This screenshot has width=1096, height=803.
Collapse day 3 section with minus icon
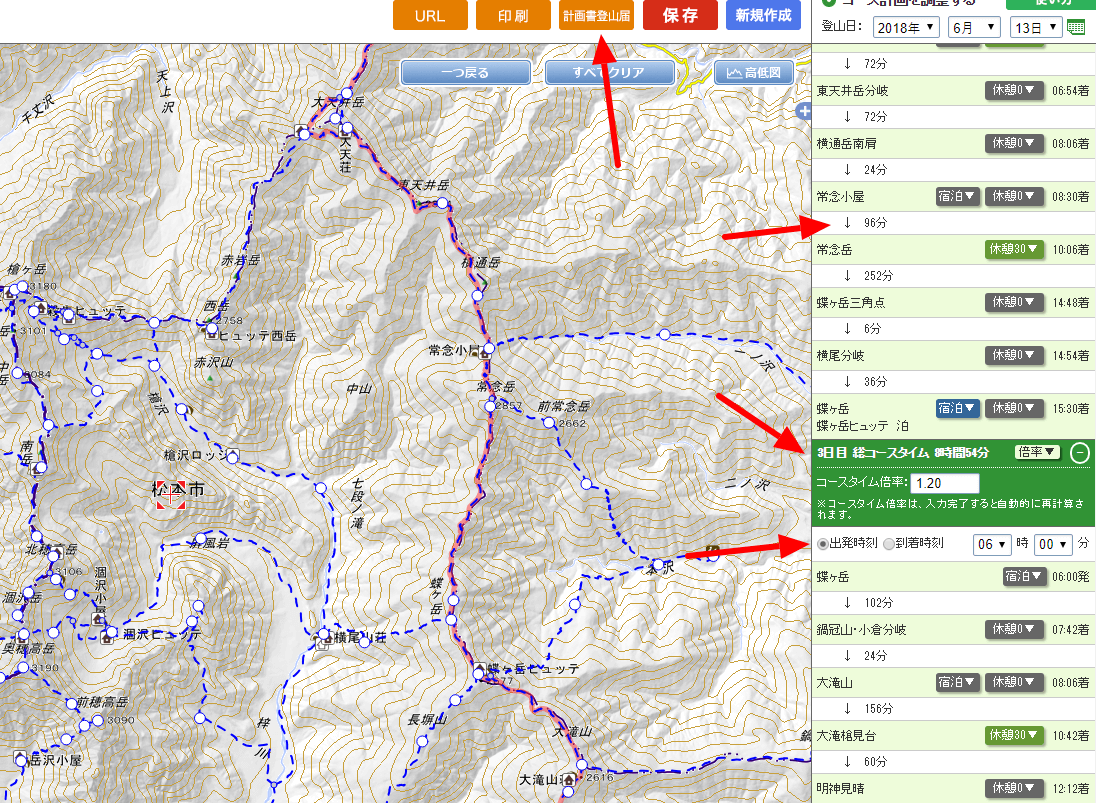[1080, 453]
